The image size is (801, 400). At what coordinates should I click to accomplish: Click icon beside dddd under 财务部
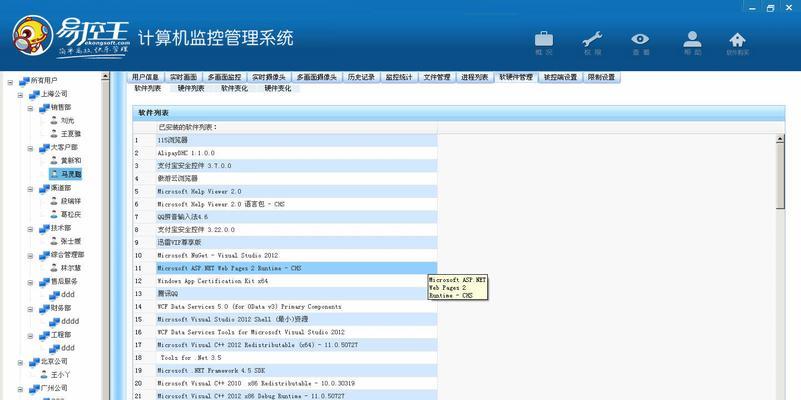54,322
